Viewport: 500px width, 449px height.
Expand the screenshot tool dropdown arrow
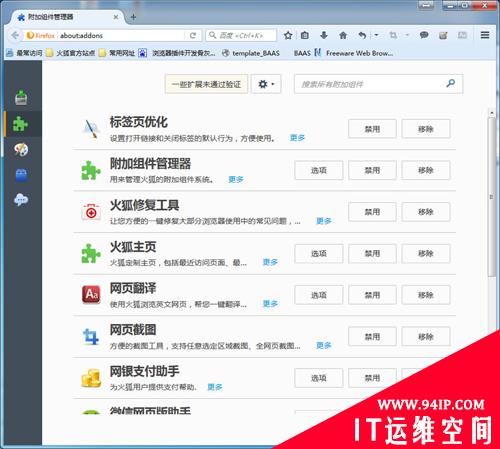(407, 35)
